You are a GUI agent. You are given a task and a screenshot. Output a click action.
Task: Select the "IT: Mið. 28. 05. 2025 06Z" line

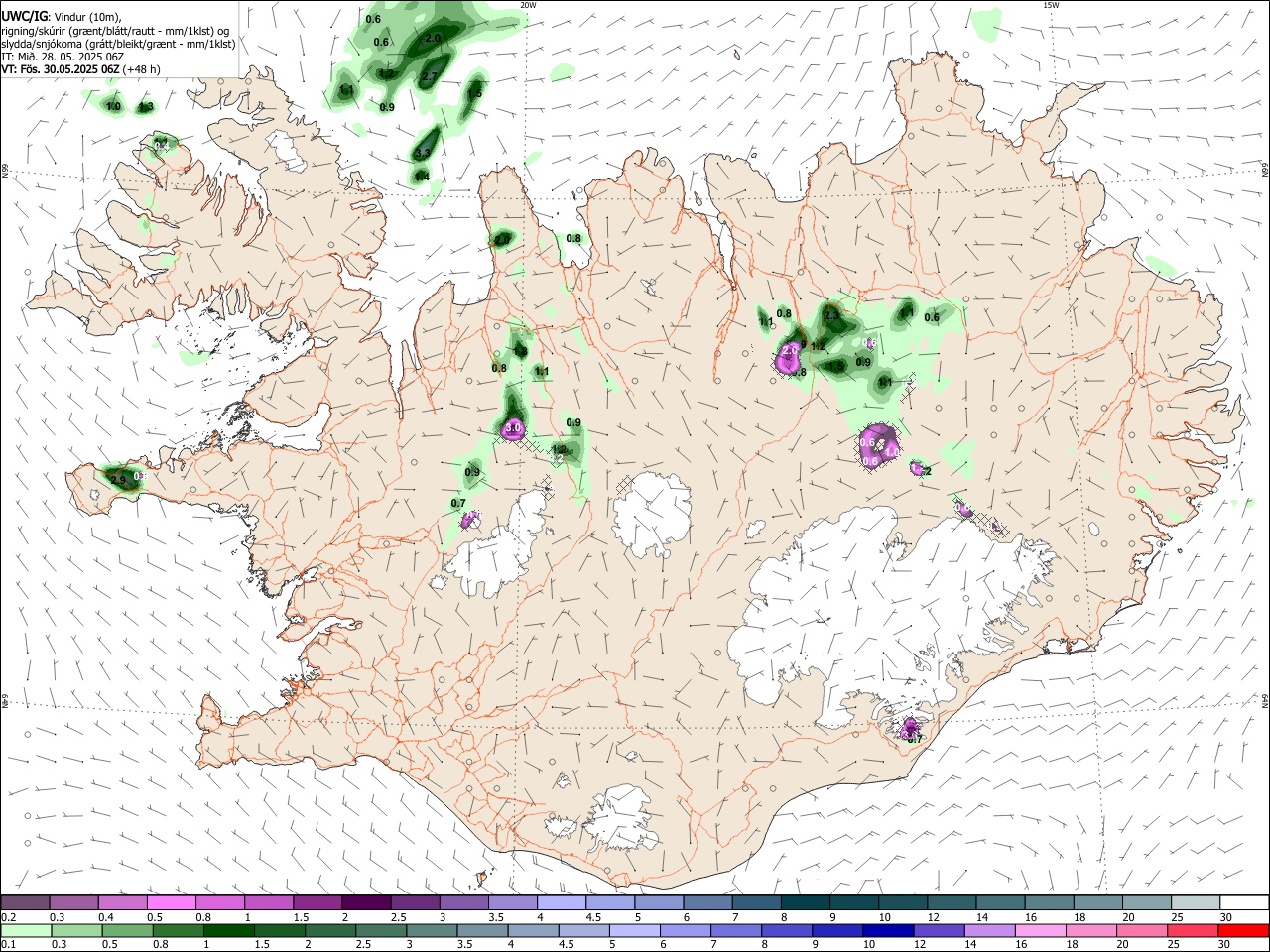click(x=63, y=57)
